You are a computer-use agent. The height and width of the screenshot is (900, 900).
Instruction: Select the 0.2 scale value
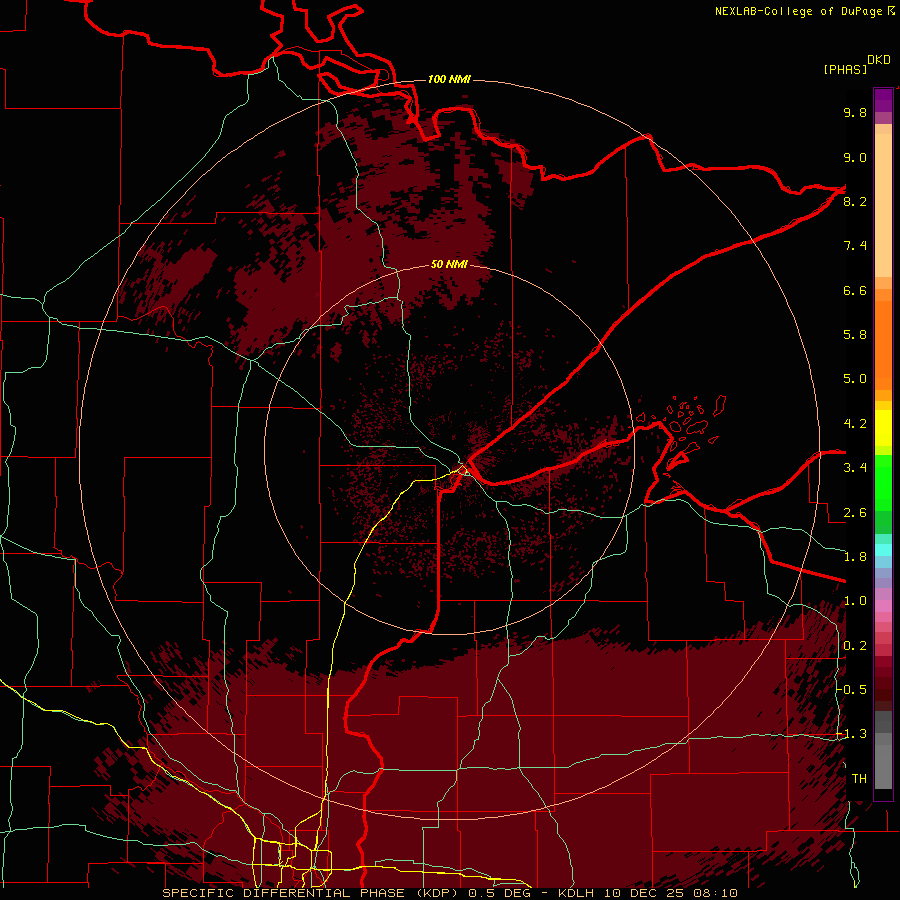(x=855, y=645)
